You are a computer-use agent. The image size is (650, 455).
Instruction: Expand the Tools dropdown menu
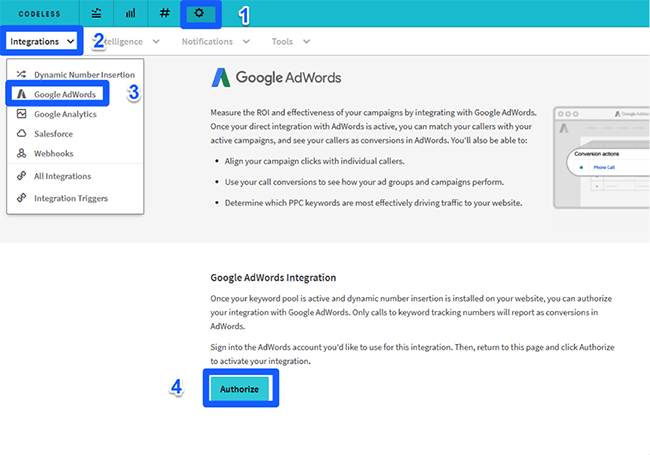[291, 41]
